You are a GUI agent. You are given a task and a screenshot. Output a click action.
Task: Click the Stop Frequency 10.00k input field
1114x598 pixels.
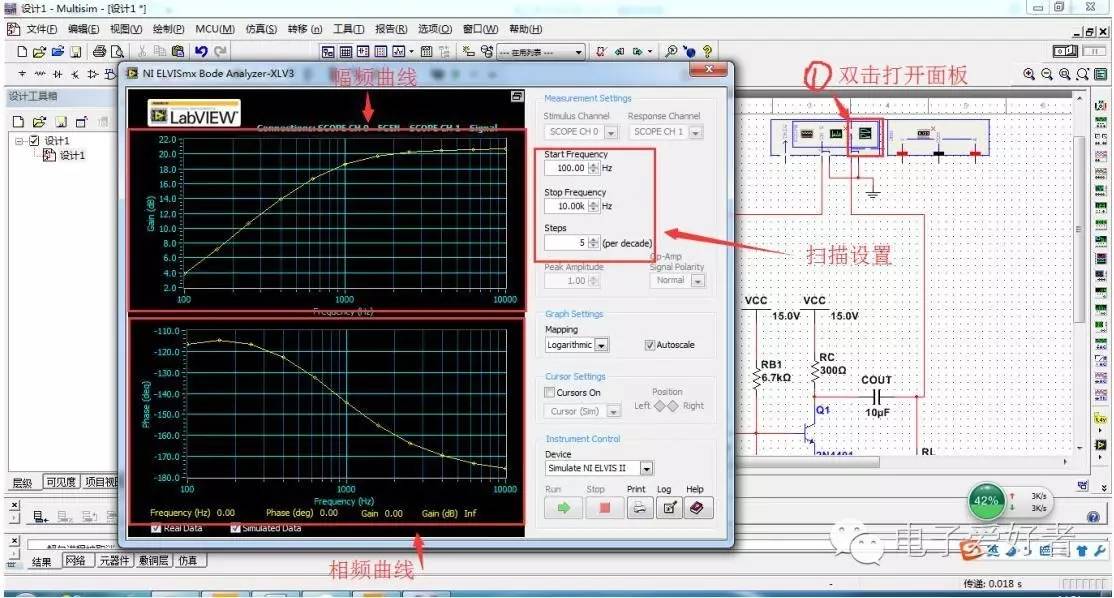(x=566, y=206)
